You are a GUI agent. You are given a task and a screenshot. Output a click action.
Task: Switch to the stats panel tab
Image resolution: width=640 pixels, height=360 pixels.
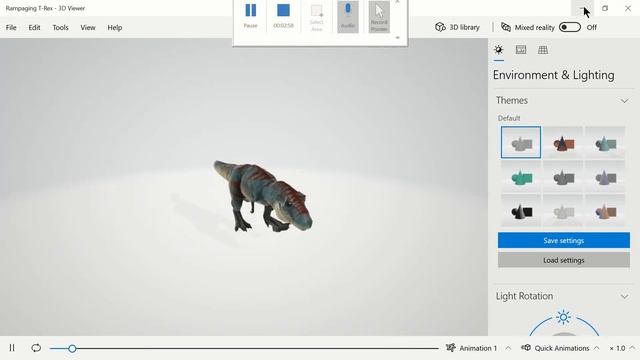(521, 50)
